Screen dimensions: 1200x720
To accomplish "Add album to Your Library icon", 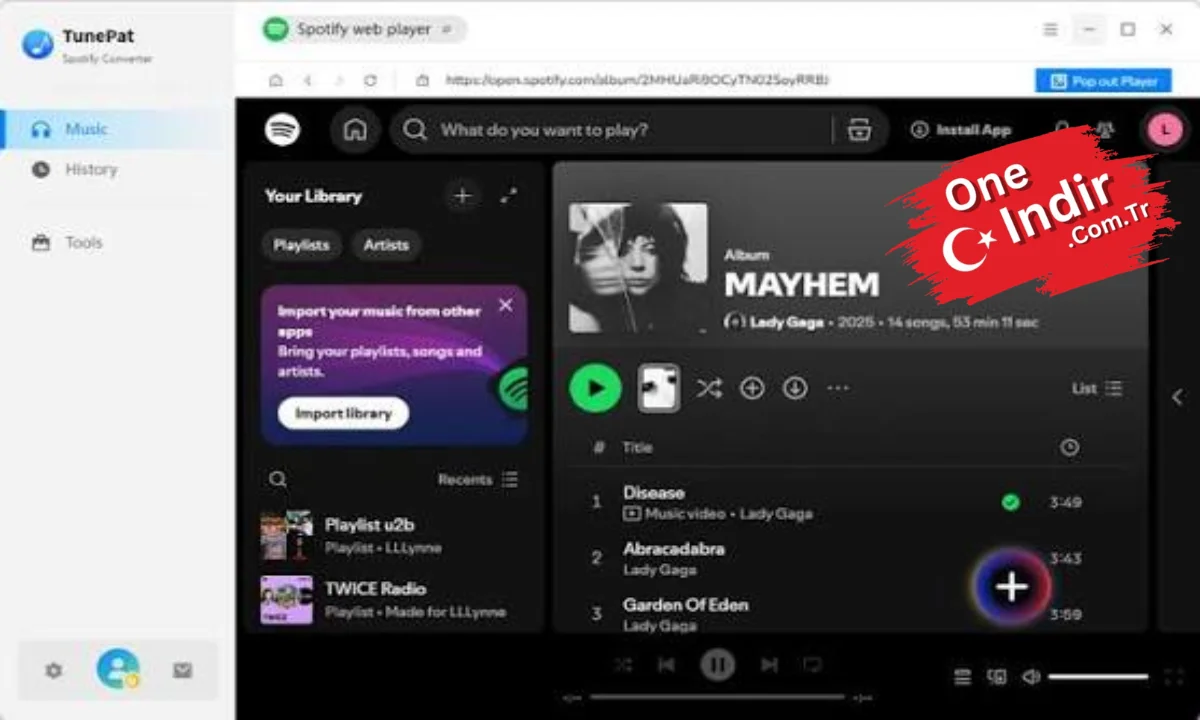I will [x=752, y=388].
